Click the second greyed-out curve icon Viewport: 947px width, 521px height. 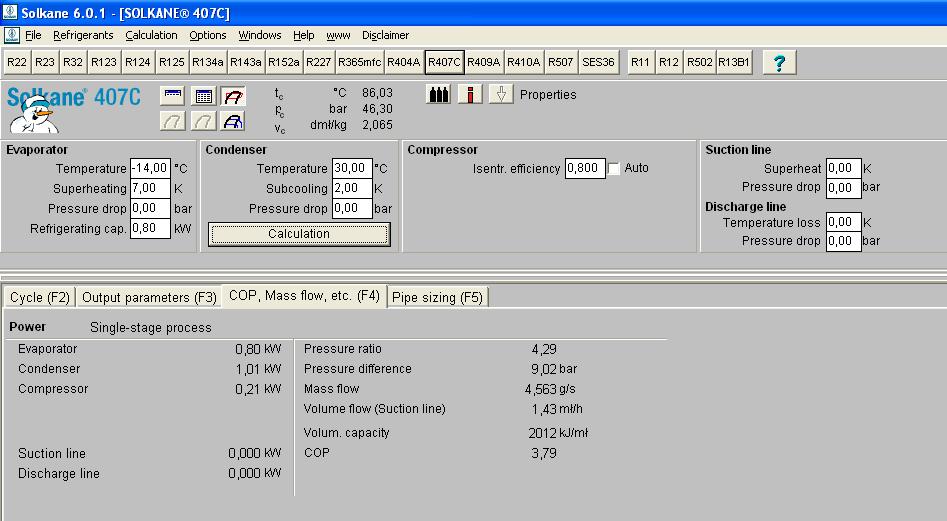(204, 121)
